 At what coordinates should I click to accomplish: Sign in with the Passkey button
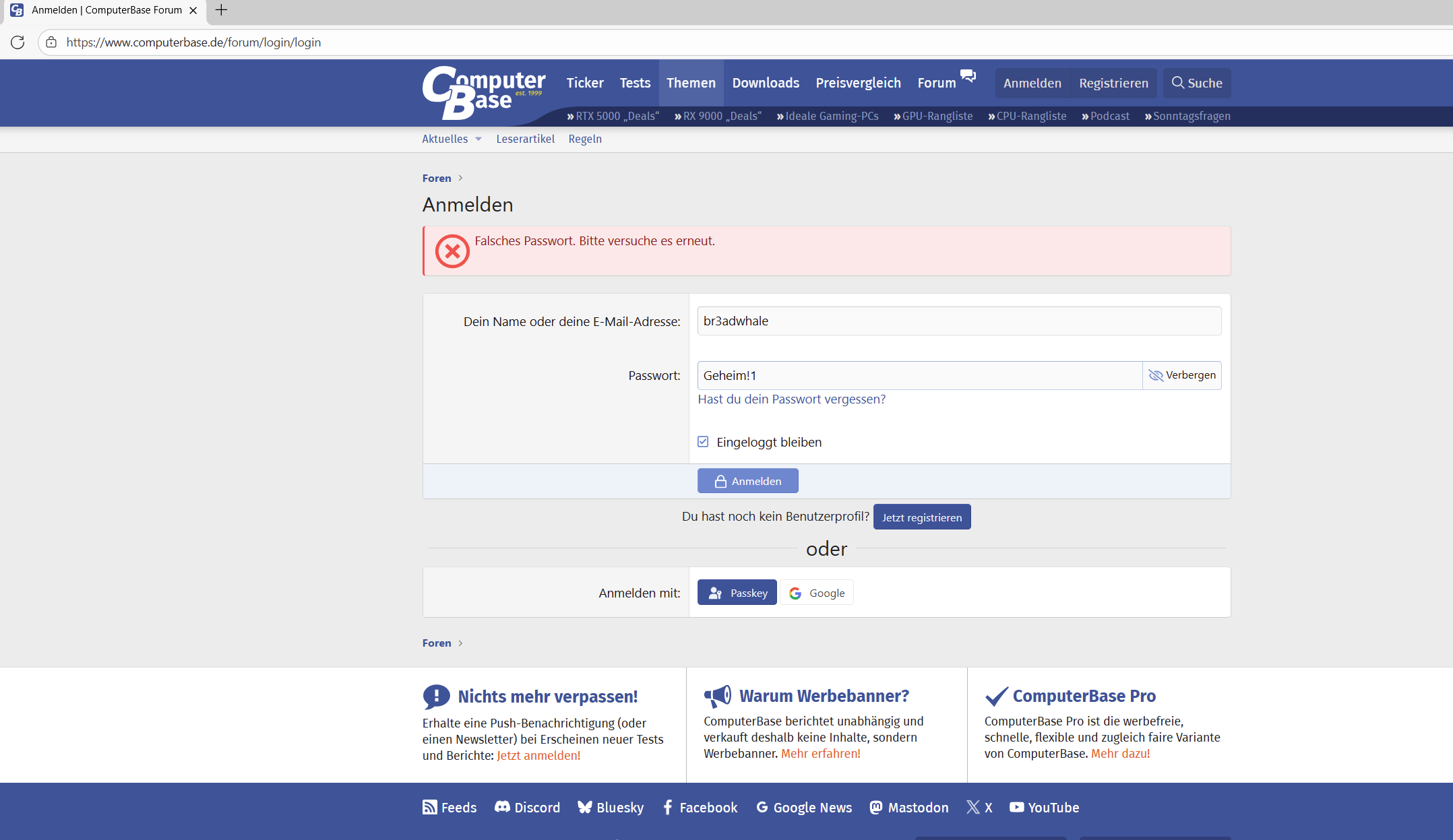(x=737, y=593)
